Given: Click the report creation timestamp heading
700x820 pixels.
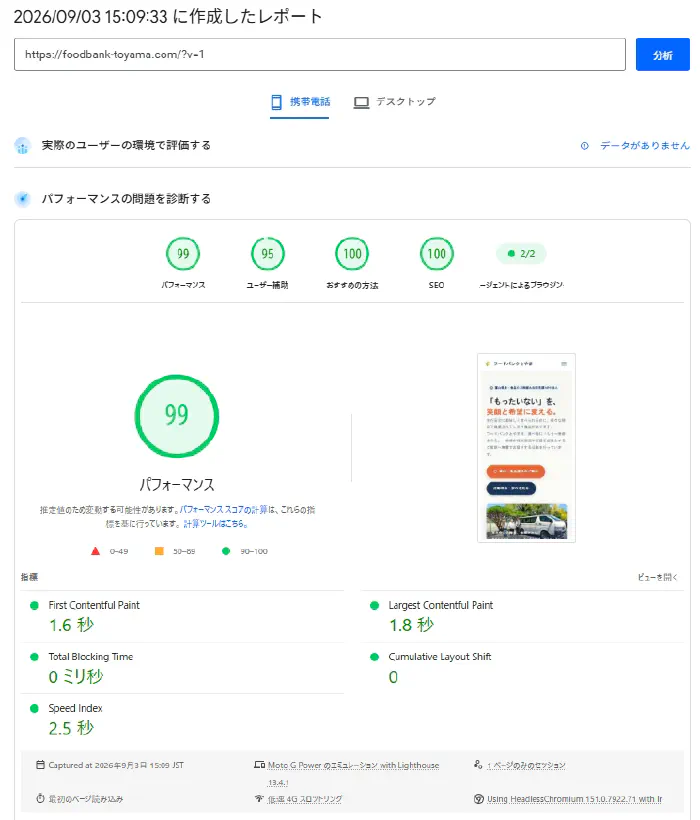Looking at the screenshot, I should (168, 17).
